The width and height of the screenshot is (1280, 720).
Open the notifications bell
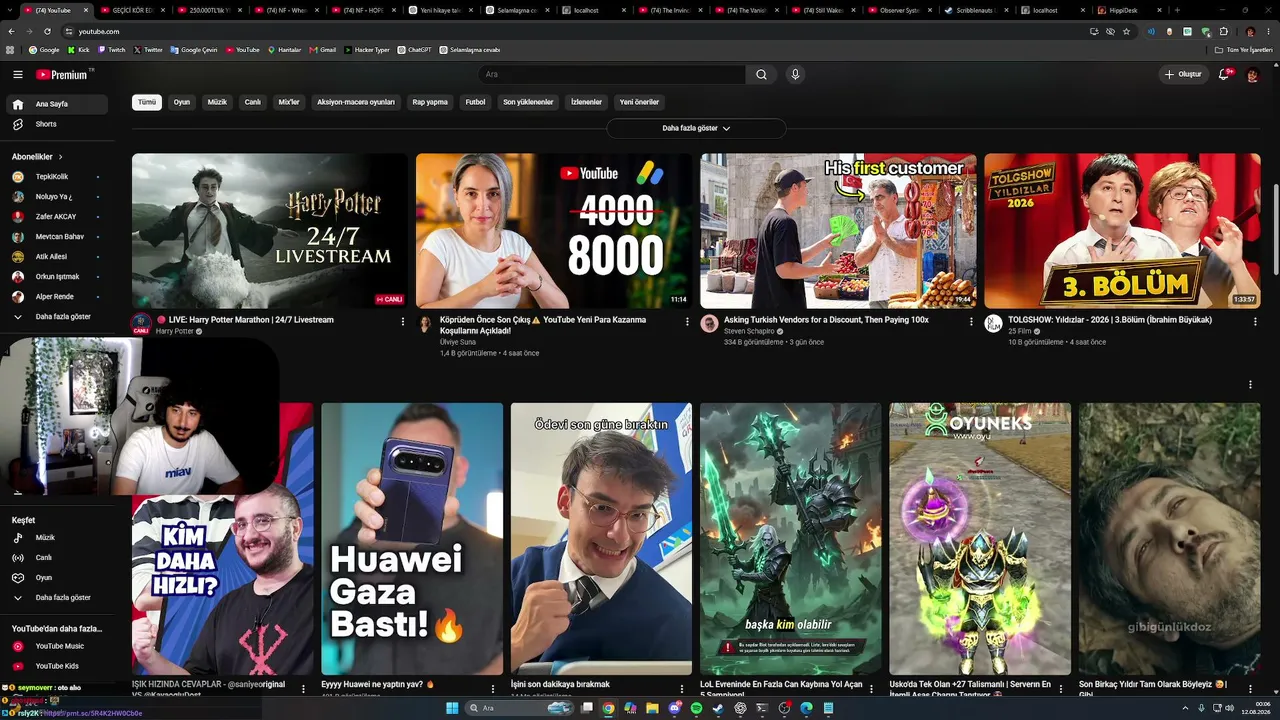[x=1224, y=74]
